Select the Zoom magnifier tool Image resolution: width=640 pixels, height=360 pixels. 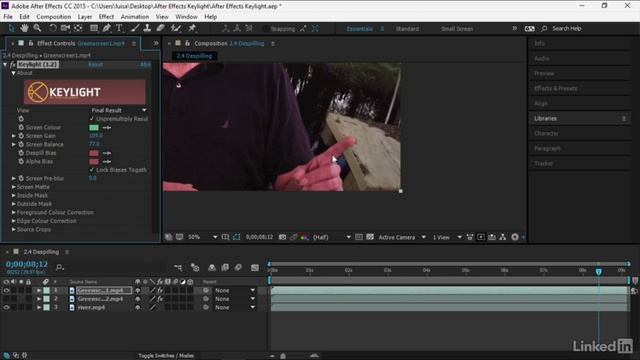37,28
